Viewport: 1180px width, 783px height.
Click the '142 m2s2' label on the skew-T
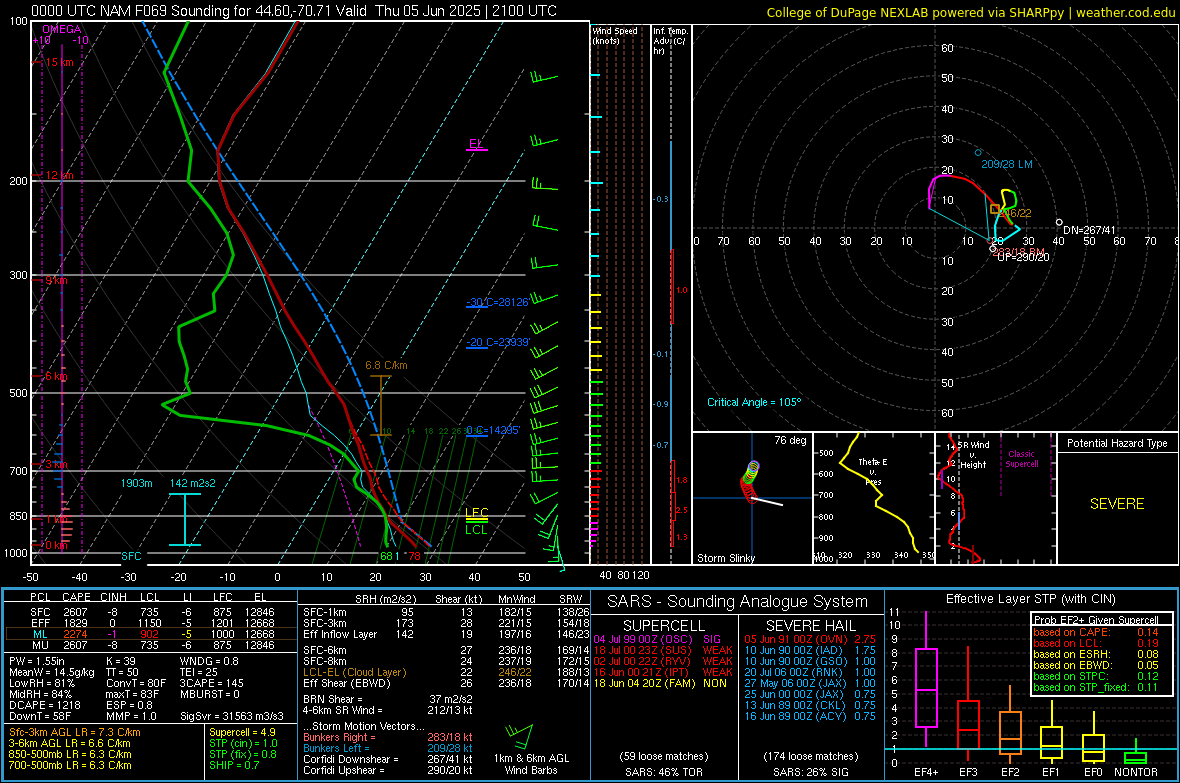point(193,483)
